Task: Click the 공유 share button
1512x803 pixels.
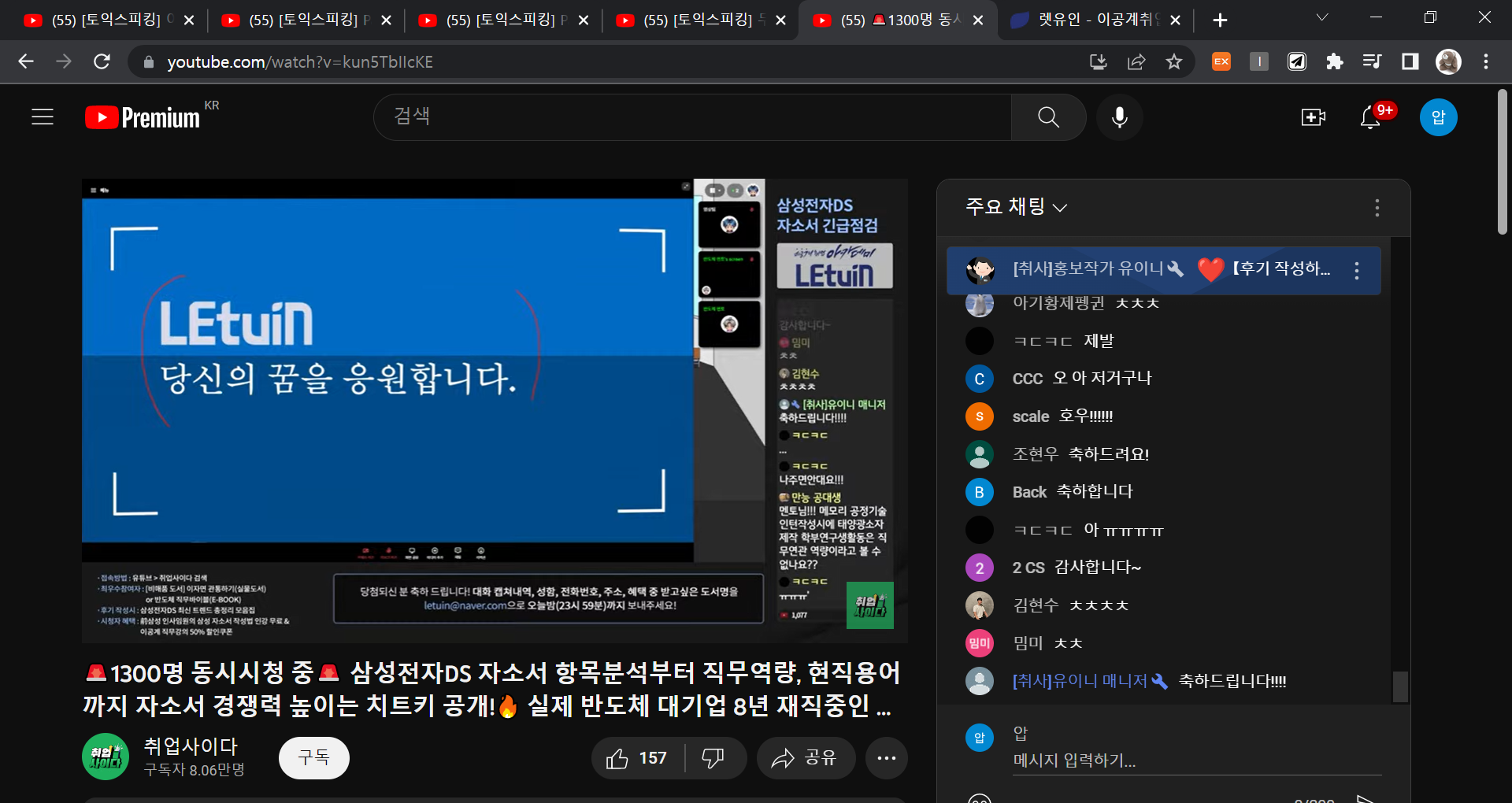Action: 805,758
